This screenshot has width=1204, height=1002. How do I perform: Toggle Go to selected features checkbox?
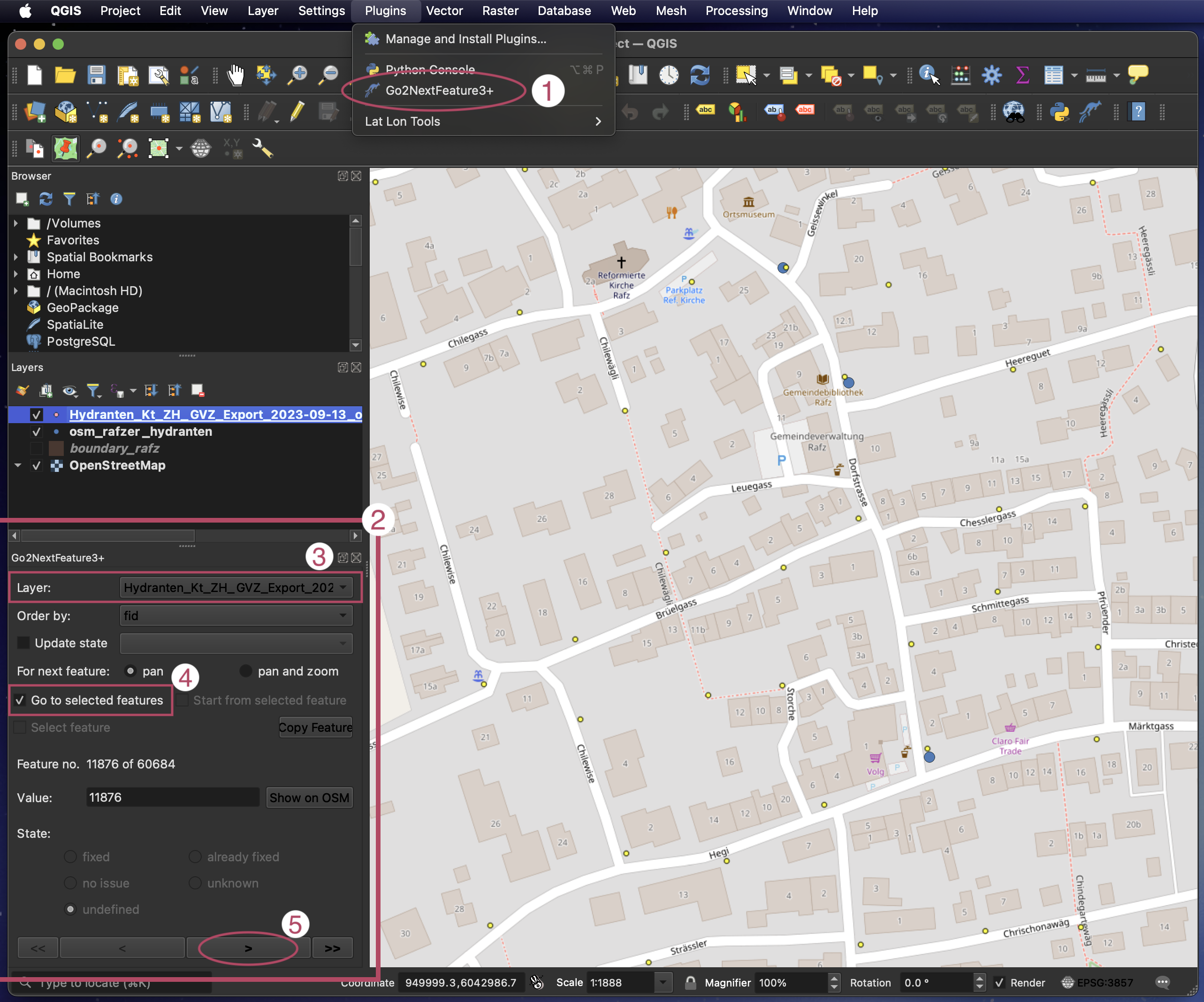[x=21, y=700]
